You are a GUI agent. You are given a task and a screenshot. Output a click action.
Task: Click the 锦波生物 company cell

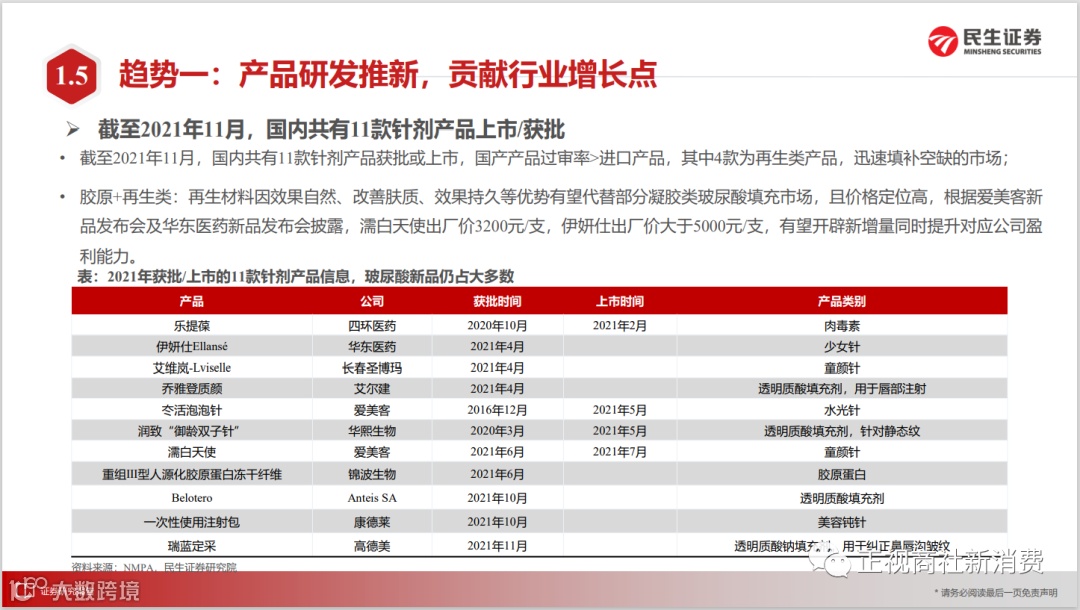tap(372, 474)
